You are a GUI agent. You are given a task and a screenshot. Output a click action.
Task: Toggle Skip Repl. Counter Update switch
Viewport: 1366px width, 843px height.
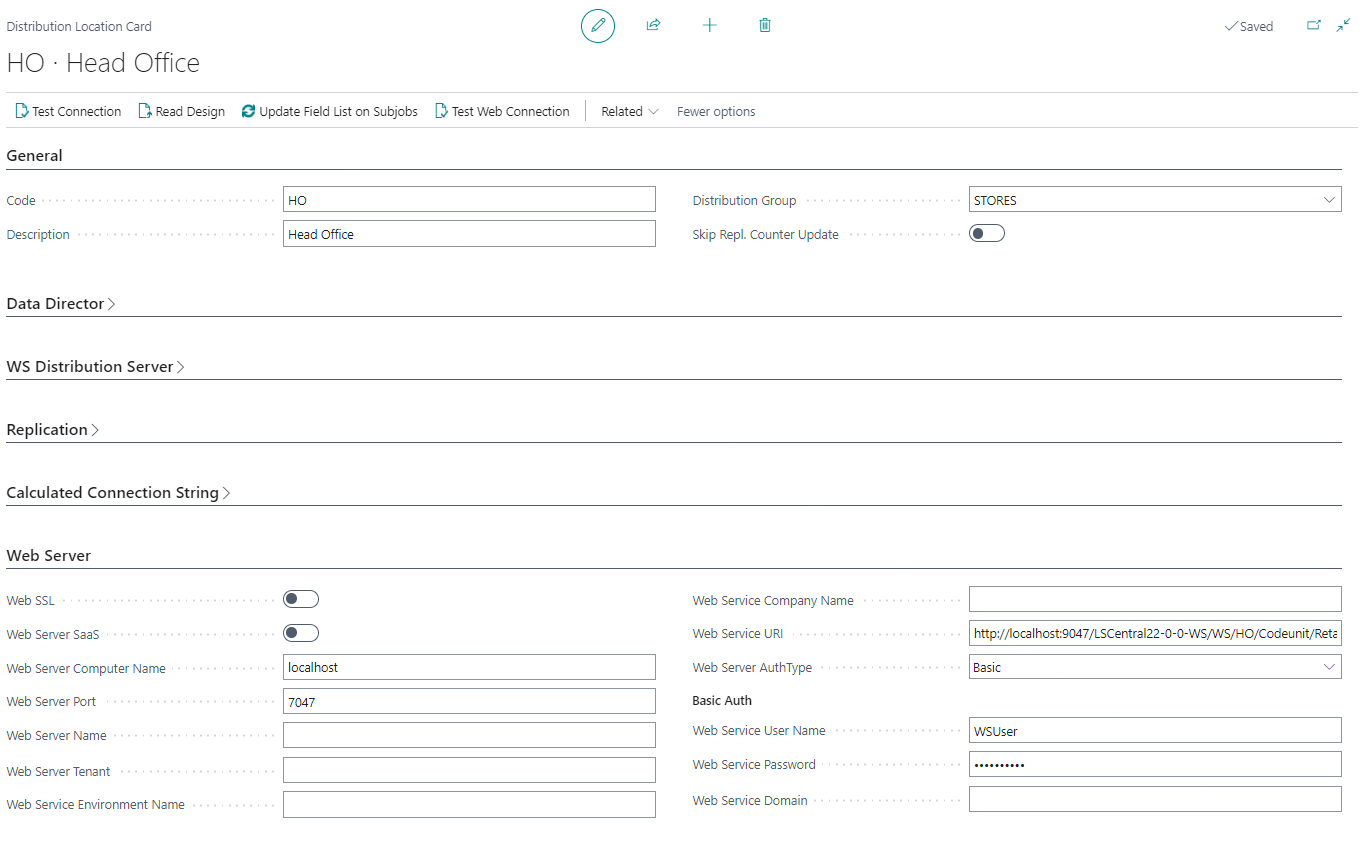point(987,233)
